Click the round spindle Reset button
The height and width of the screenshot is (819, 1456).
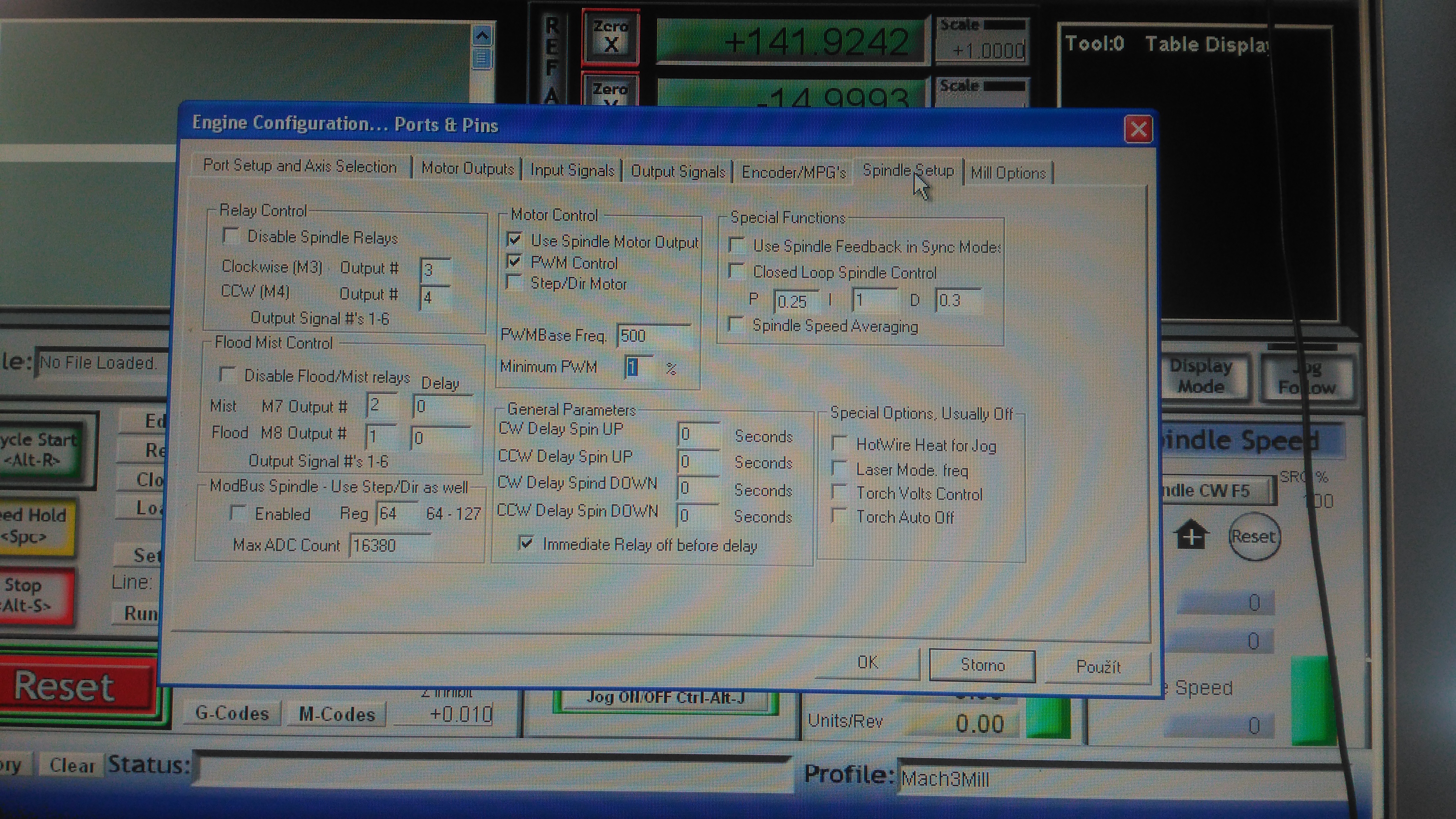click(1254, 536)
